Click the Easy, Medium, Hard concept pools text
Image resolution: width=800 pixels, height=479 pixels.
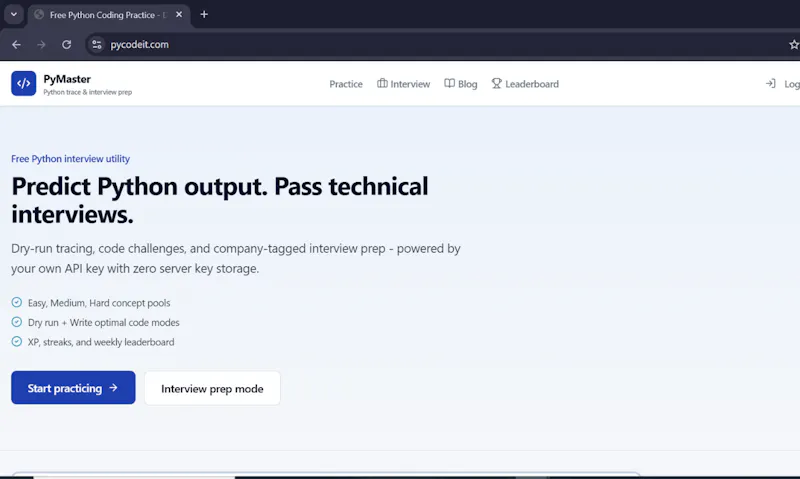(99, 303)
